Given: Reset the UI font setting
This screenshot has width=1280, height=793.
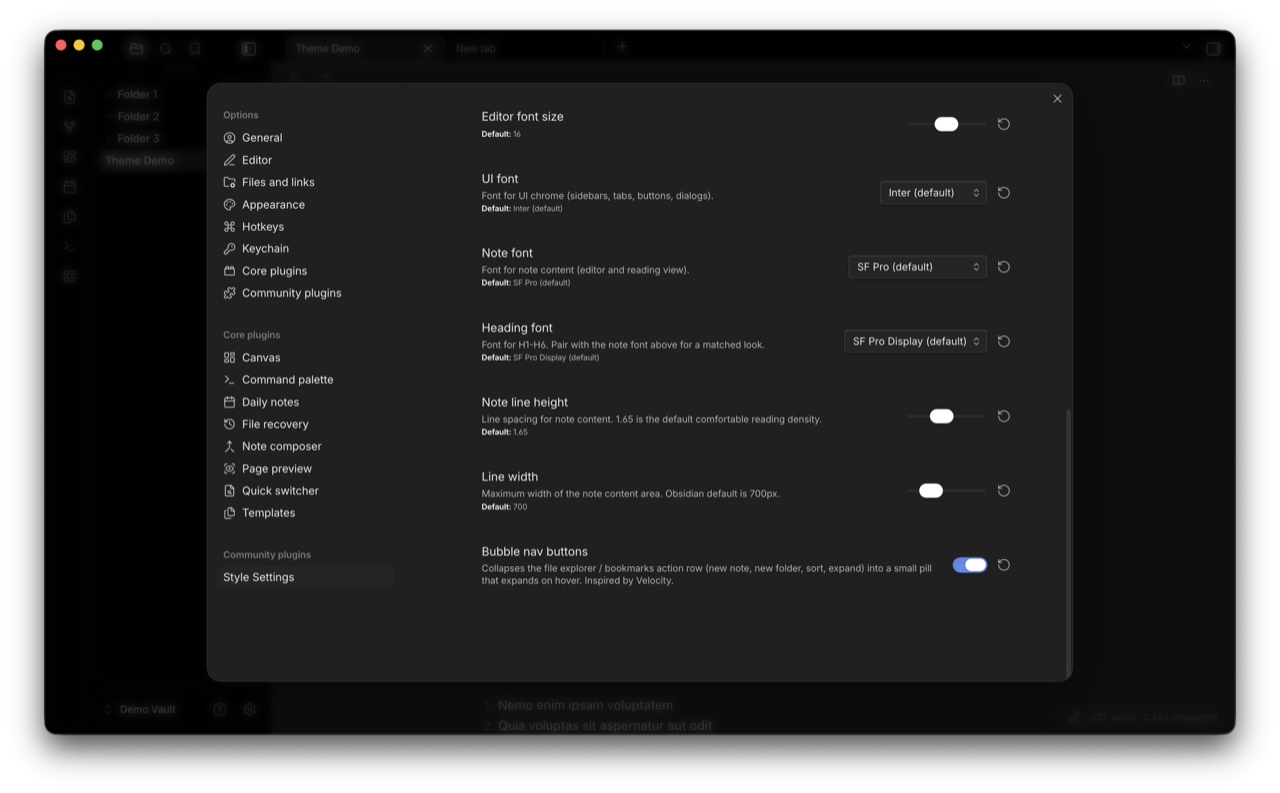Looking at the screenshot, I should tap(1003, 192).
